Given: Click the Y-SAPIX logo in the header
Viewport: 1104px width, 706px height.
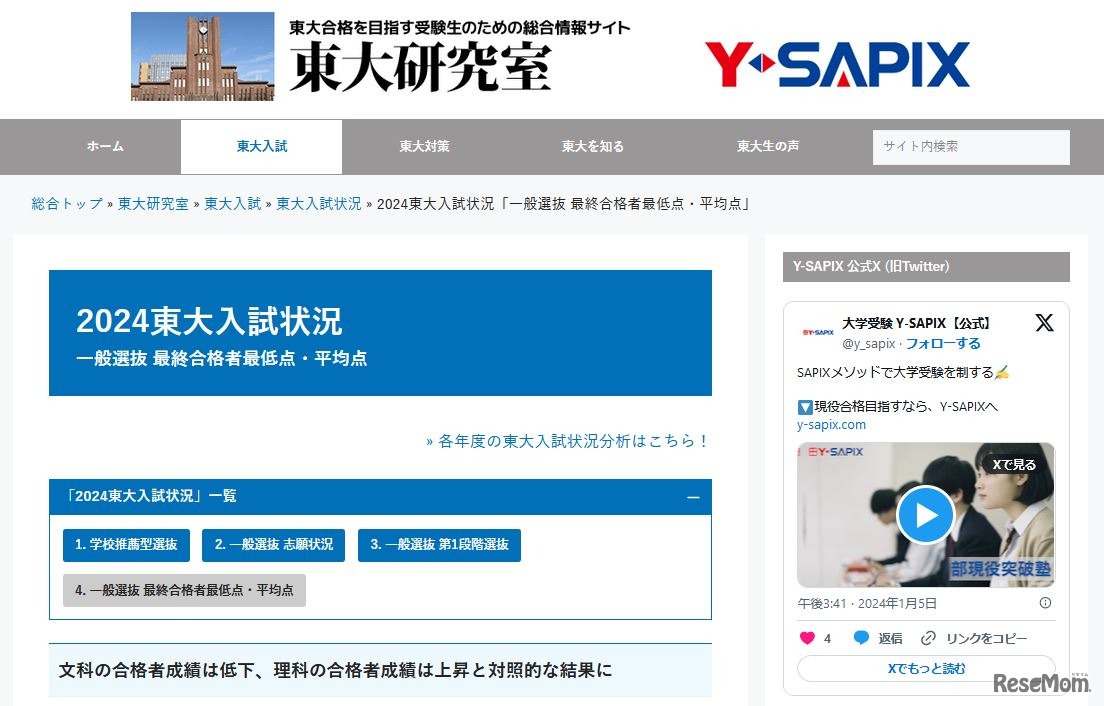Looking at the screenshot, I should coord(837,64).
